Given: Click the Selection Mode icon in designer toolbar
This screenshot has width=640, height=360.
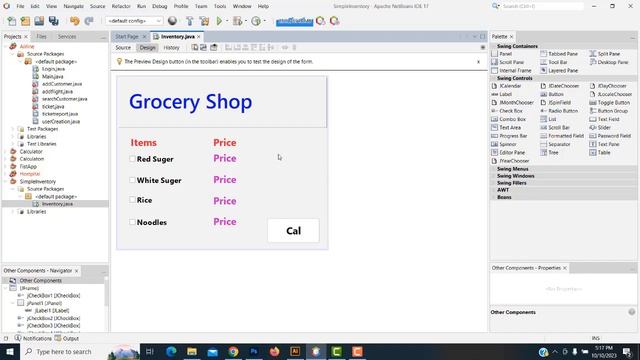Looking at the screenshot, I should click(195, 48).
